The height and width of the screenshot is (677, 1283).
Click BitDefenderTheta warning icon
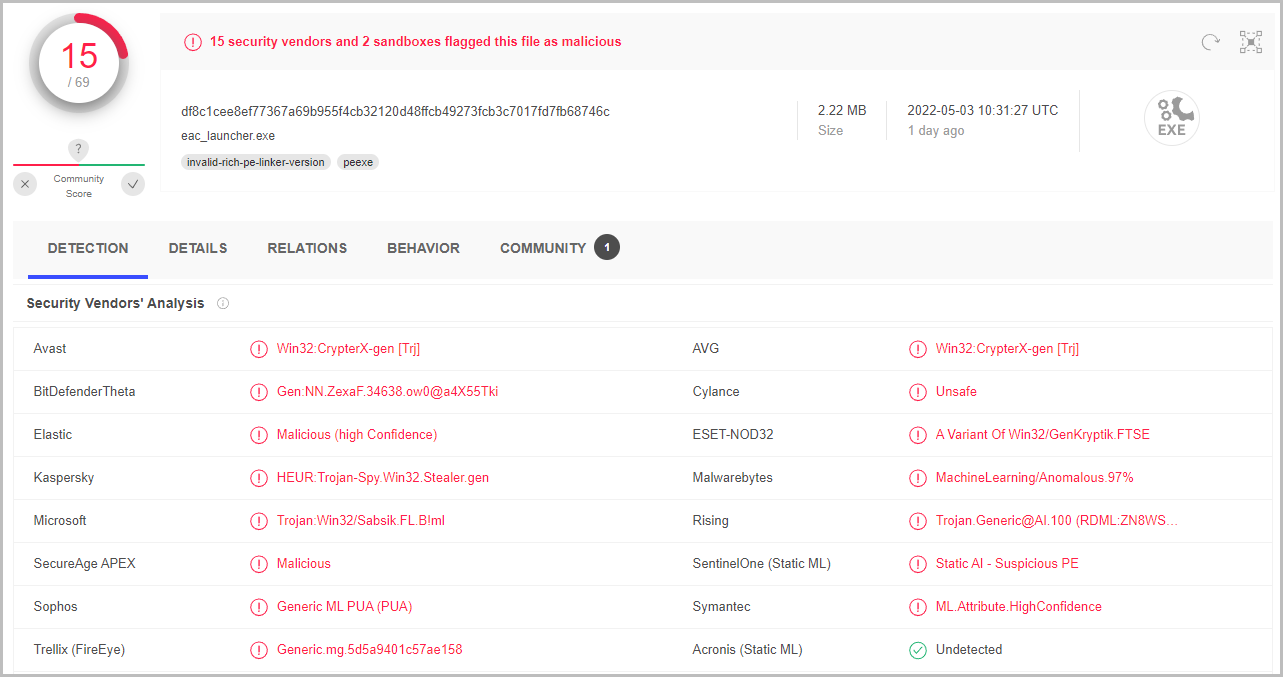[259, 392]
